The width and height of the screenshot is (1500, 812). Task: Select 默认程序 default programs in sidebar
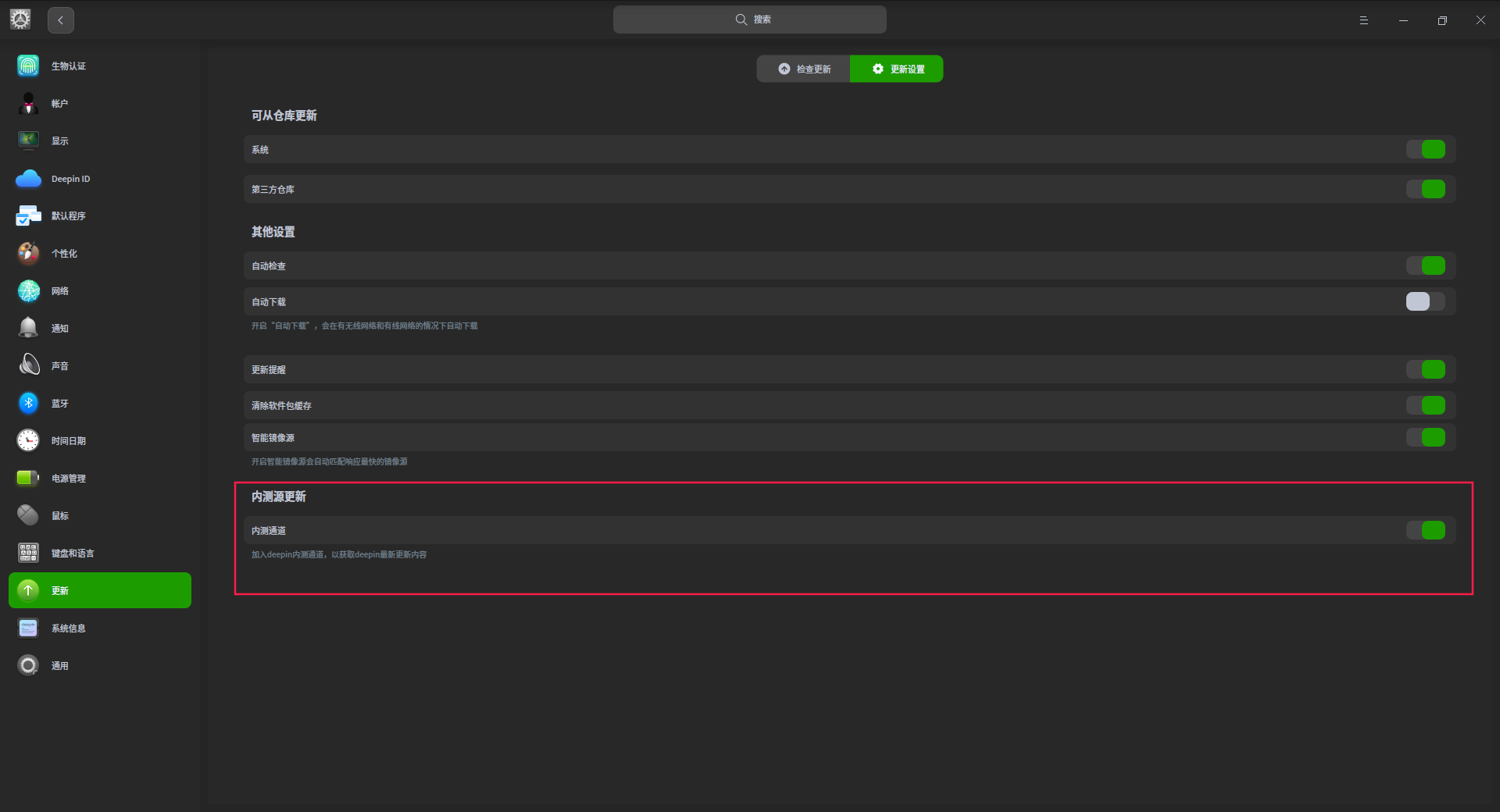tap(100, 215)
